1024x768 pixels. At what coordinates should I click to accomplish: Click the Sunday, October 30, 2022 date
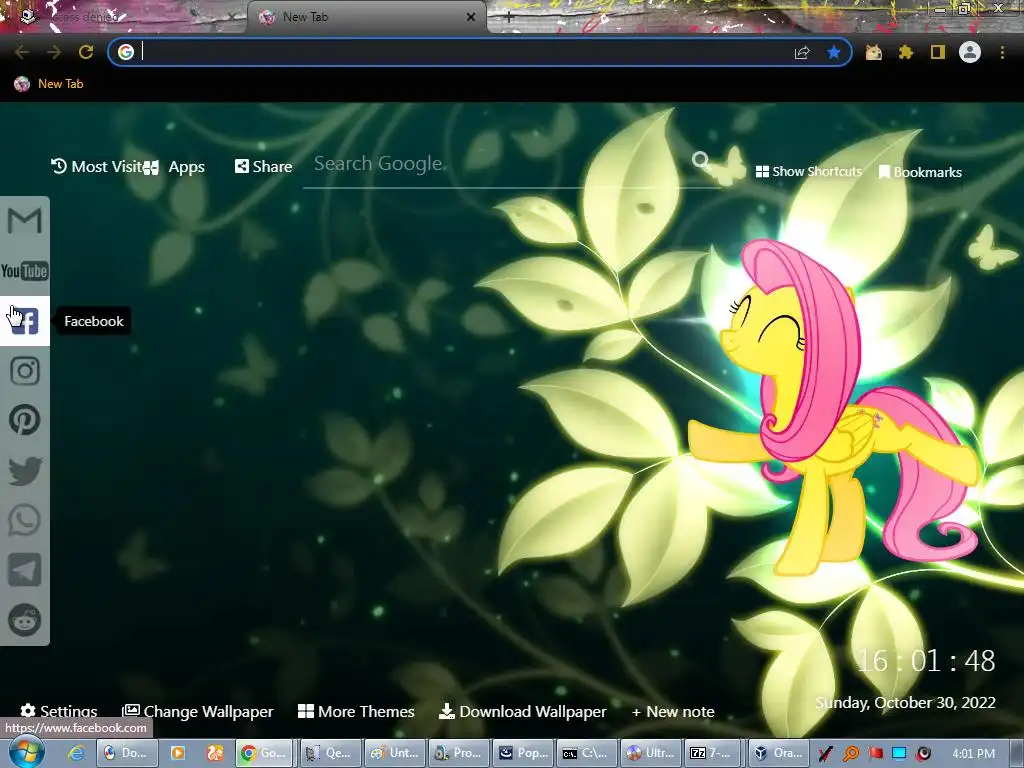[905, 703]
